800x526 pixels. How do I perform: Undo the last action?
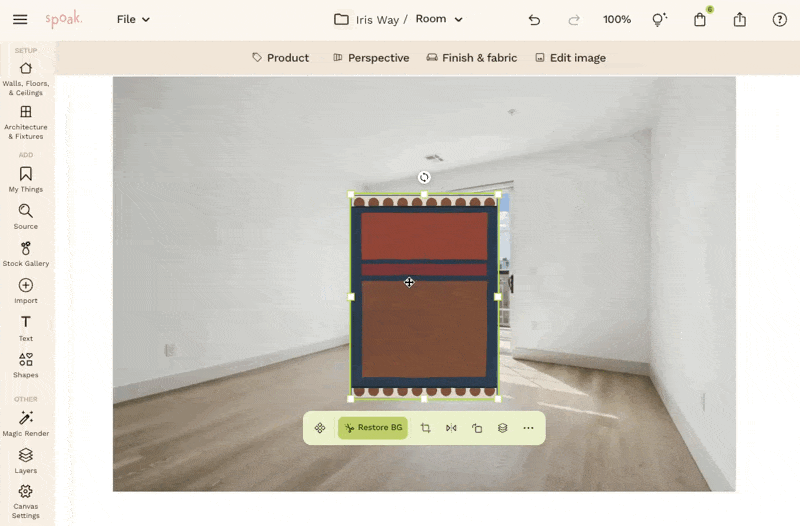point(534,20)
